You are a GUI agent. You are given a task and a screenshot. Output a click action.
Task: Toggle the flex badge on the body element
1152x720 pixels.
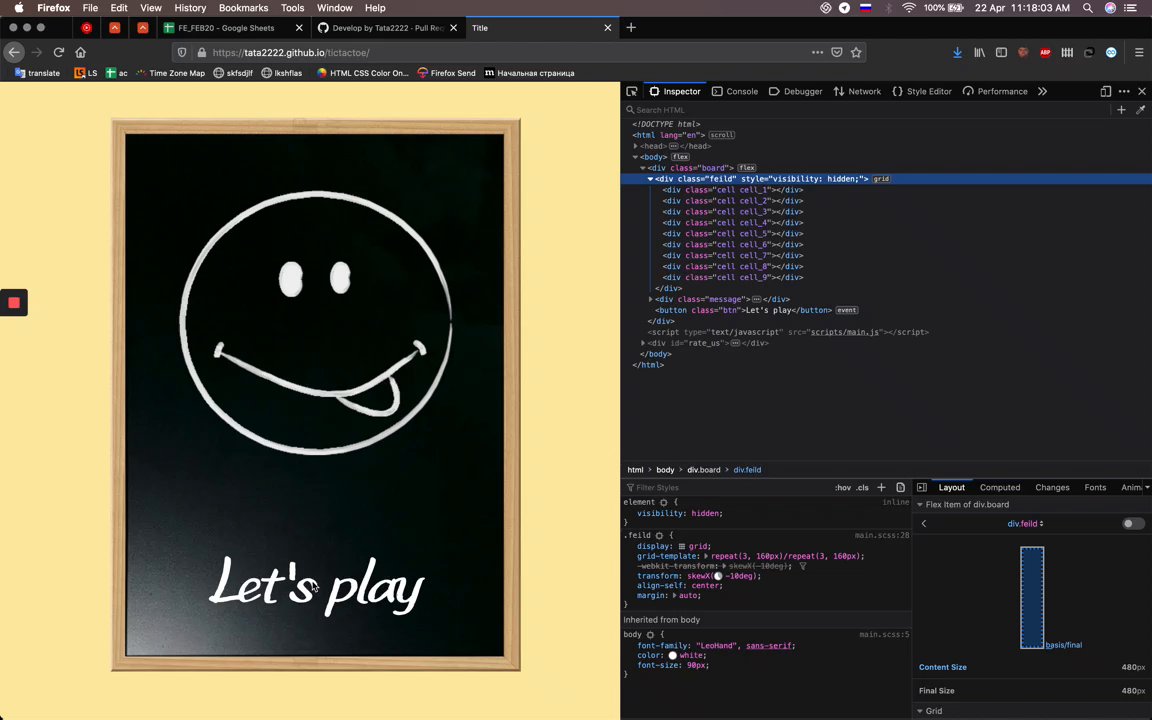(x=680, y=157)
